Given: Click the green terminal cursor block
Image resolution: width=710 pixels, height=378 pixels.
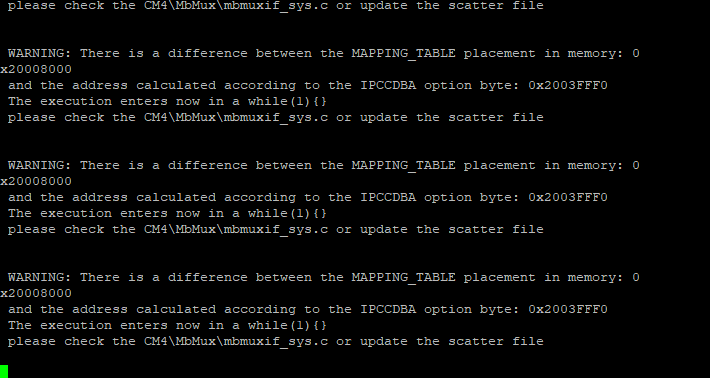Looking at the screenshot, I should pos(4,372).
